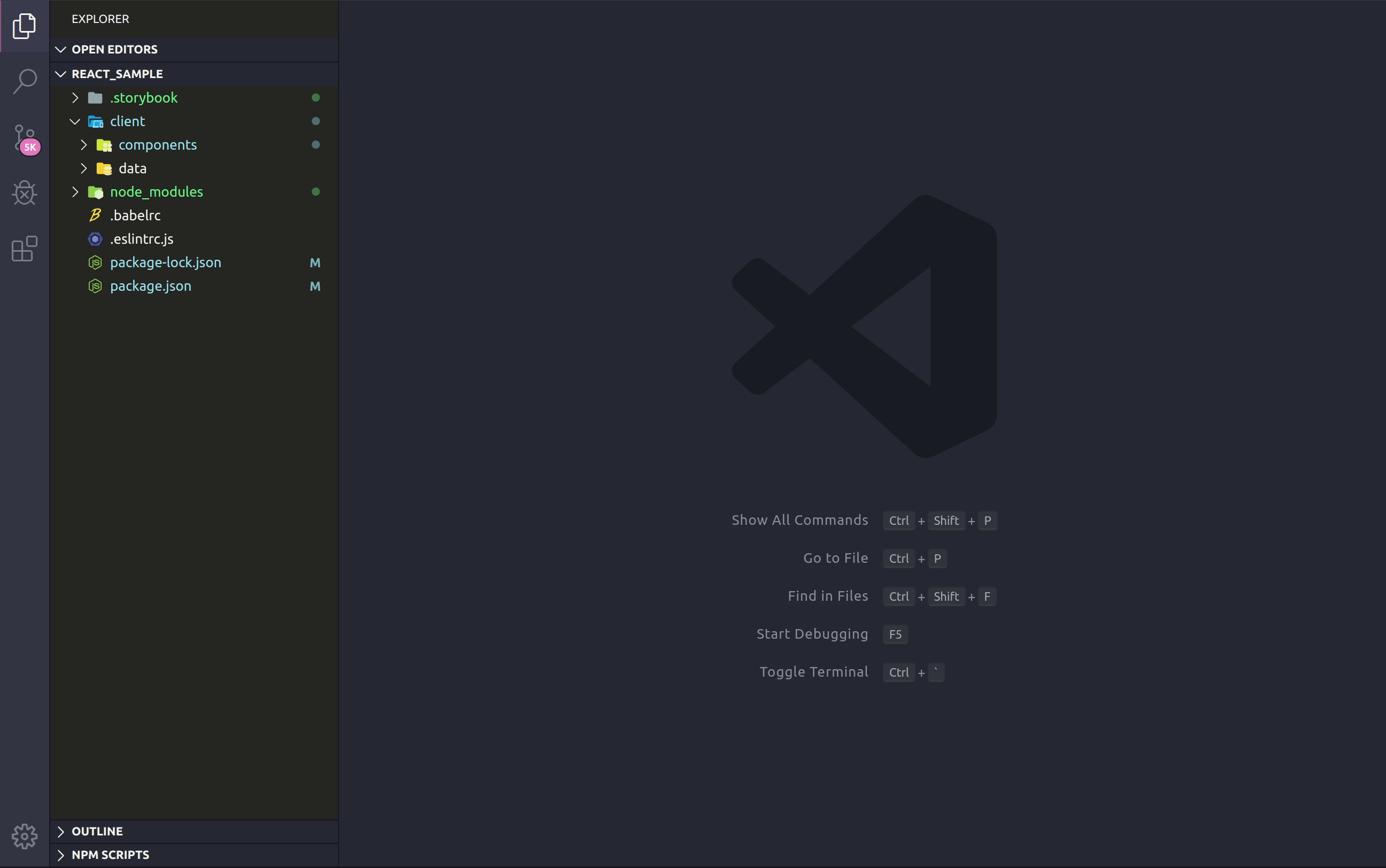Collapse the Open Editors section
Image resolution: width=1386 pixels, height=868 pixels.
click(x=61, y=49)
